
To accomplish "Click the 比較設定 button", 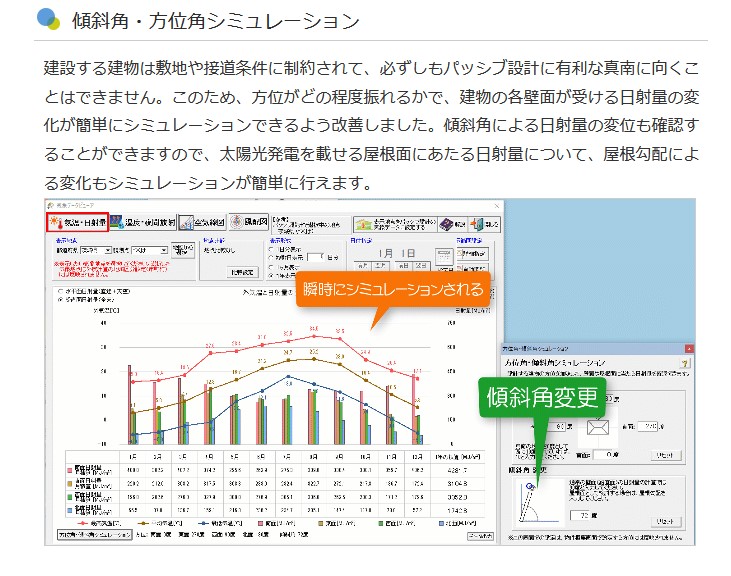I will (242, 272).
